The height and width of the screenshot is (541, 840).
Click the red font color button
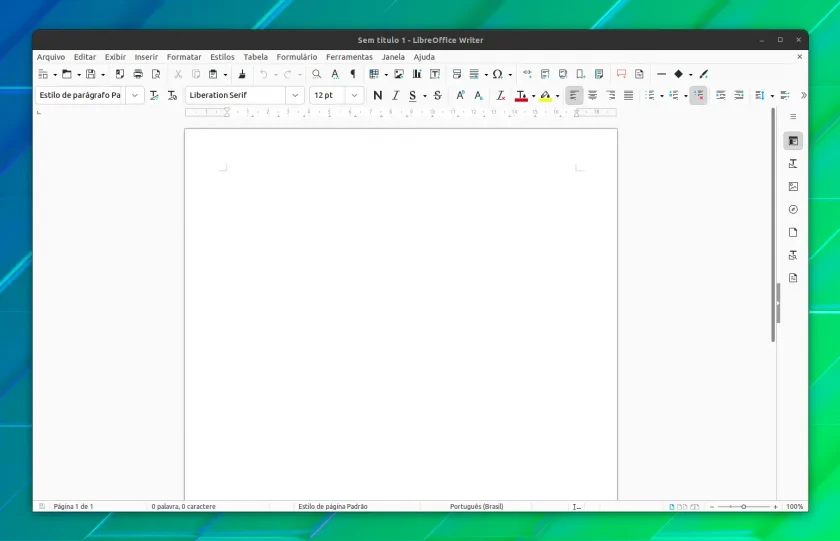[521, 95]
